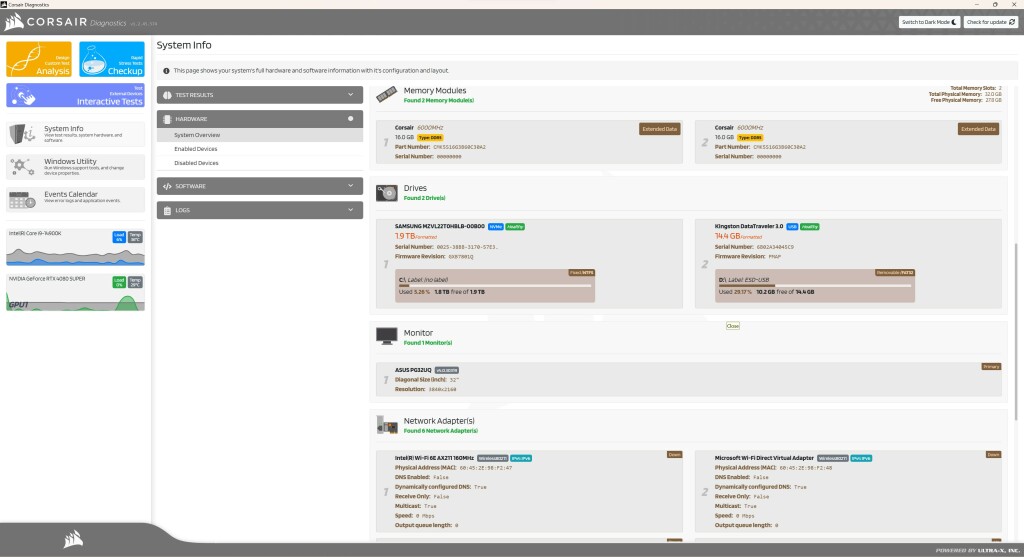
Task: Select System Overview under Hardware
Action: tap(260, 135)
